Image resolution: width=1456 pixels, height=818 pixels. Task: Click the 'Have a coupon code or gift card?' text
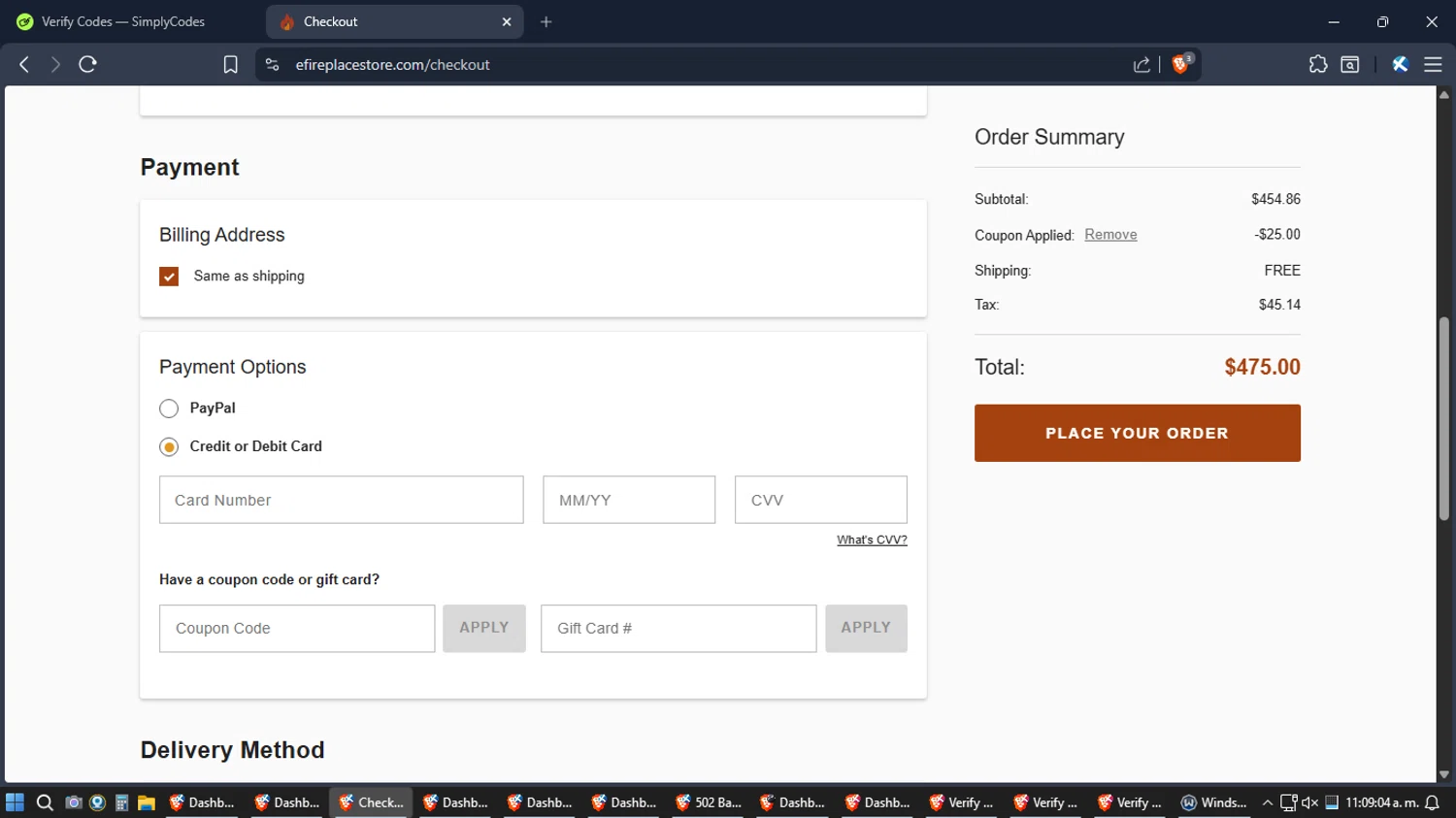(269, 579)
